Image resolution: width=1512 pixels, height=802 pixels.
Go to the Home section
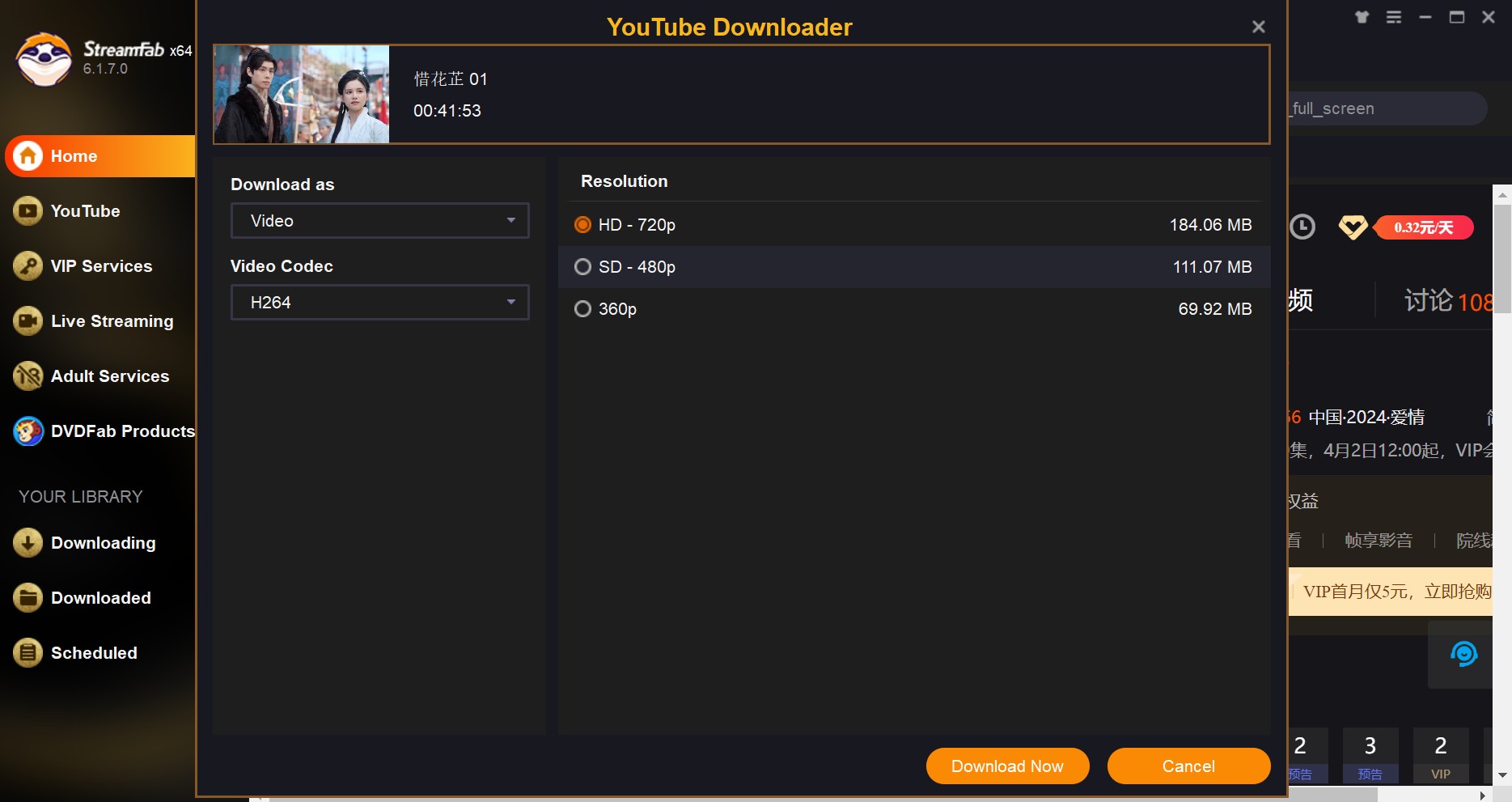(x=100, y=156)
